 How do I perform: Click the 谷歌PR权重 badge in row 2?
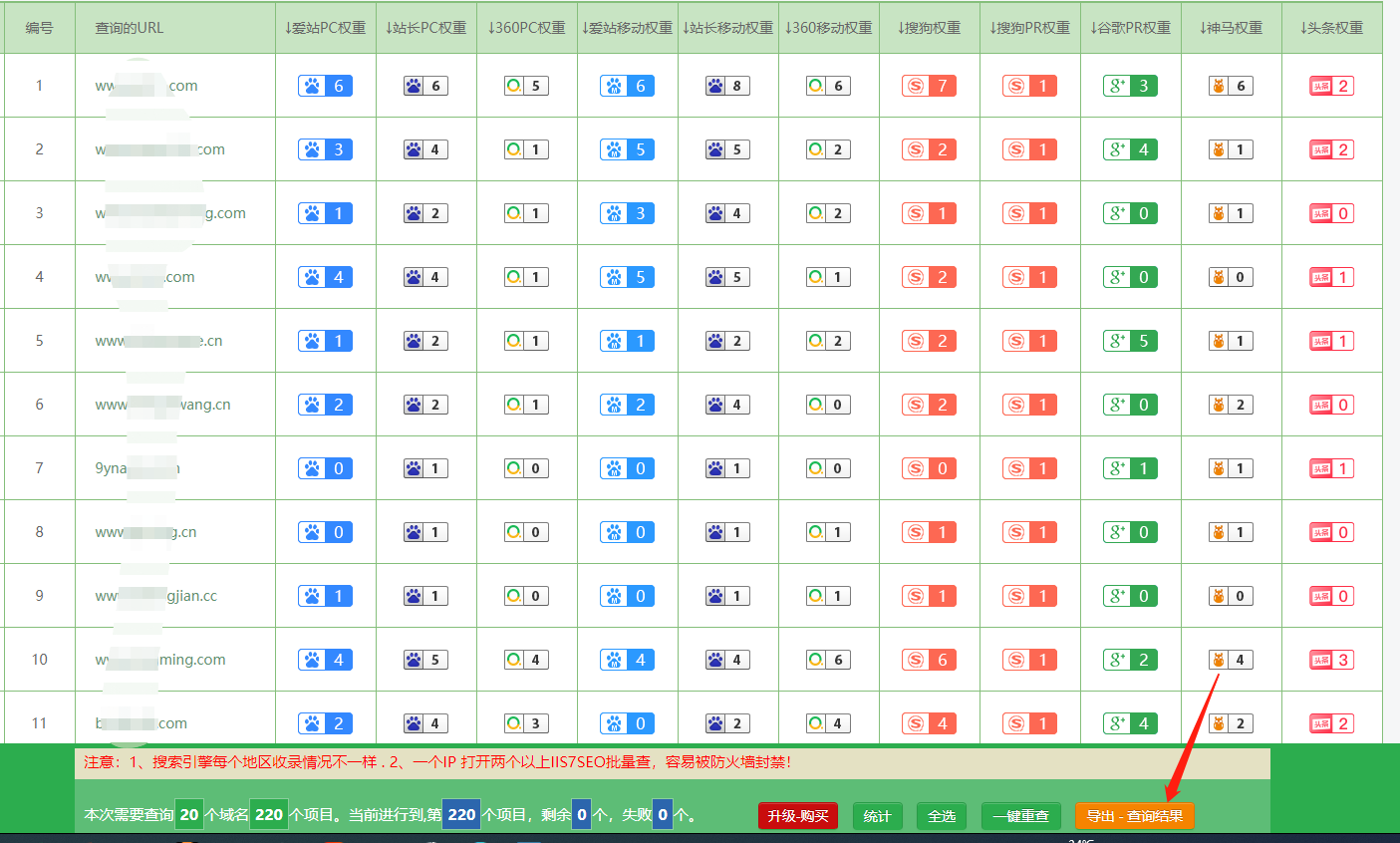click(1130, 149)
